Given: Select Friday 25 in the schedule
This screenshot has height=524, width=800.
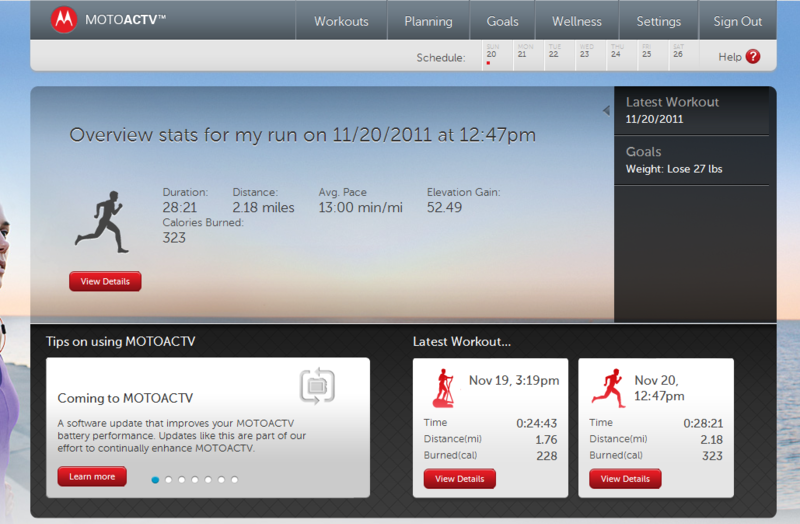Looking at the screenshot, I should pos(653,55).
